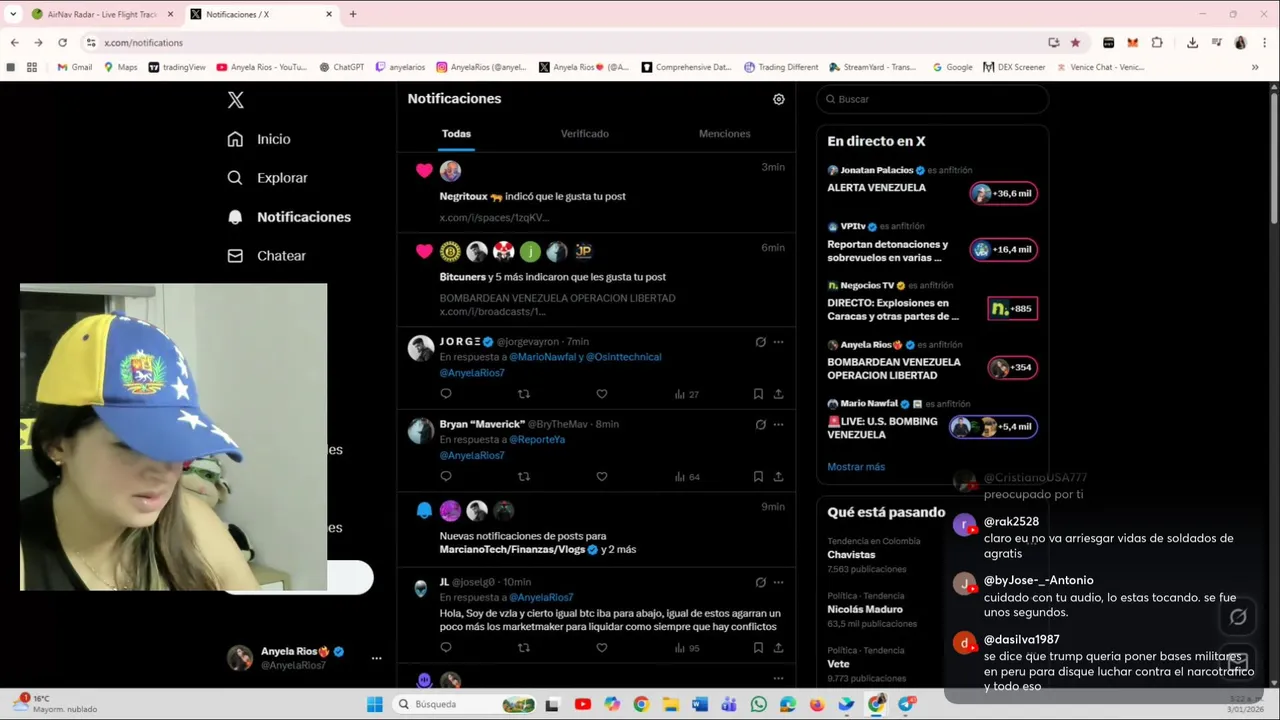Share JORGE's post
The height and width of the screenshot is (720, 1280).
pyautogui.click(x=778, y=394)
